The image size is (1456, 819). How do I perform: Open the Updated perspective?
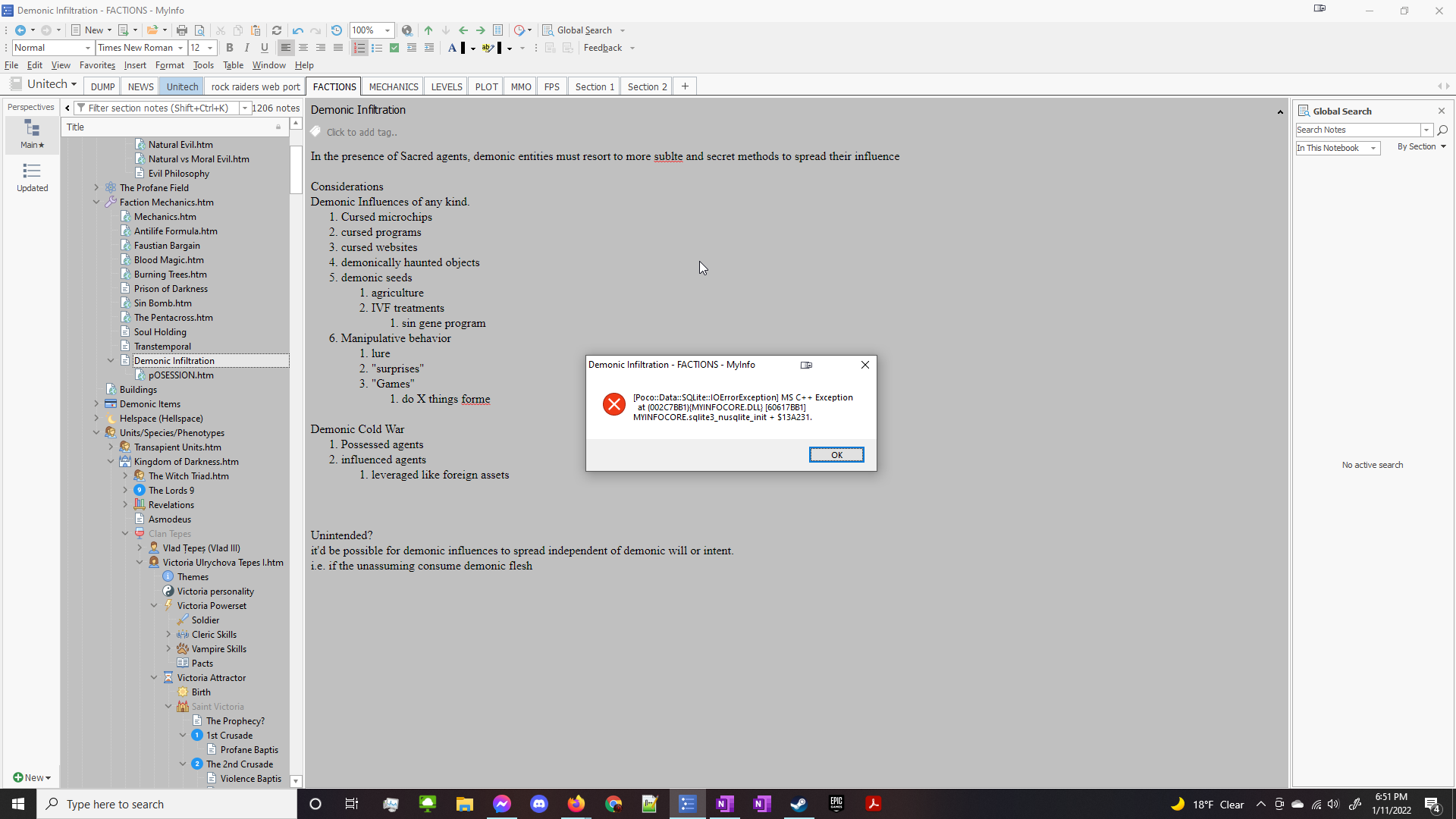coord(32,177)
